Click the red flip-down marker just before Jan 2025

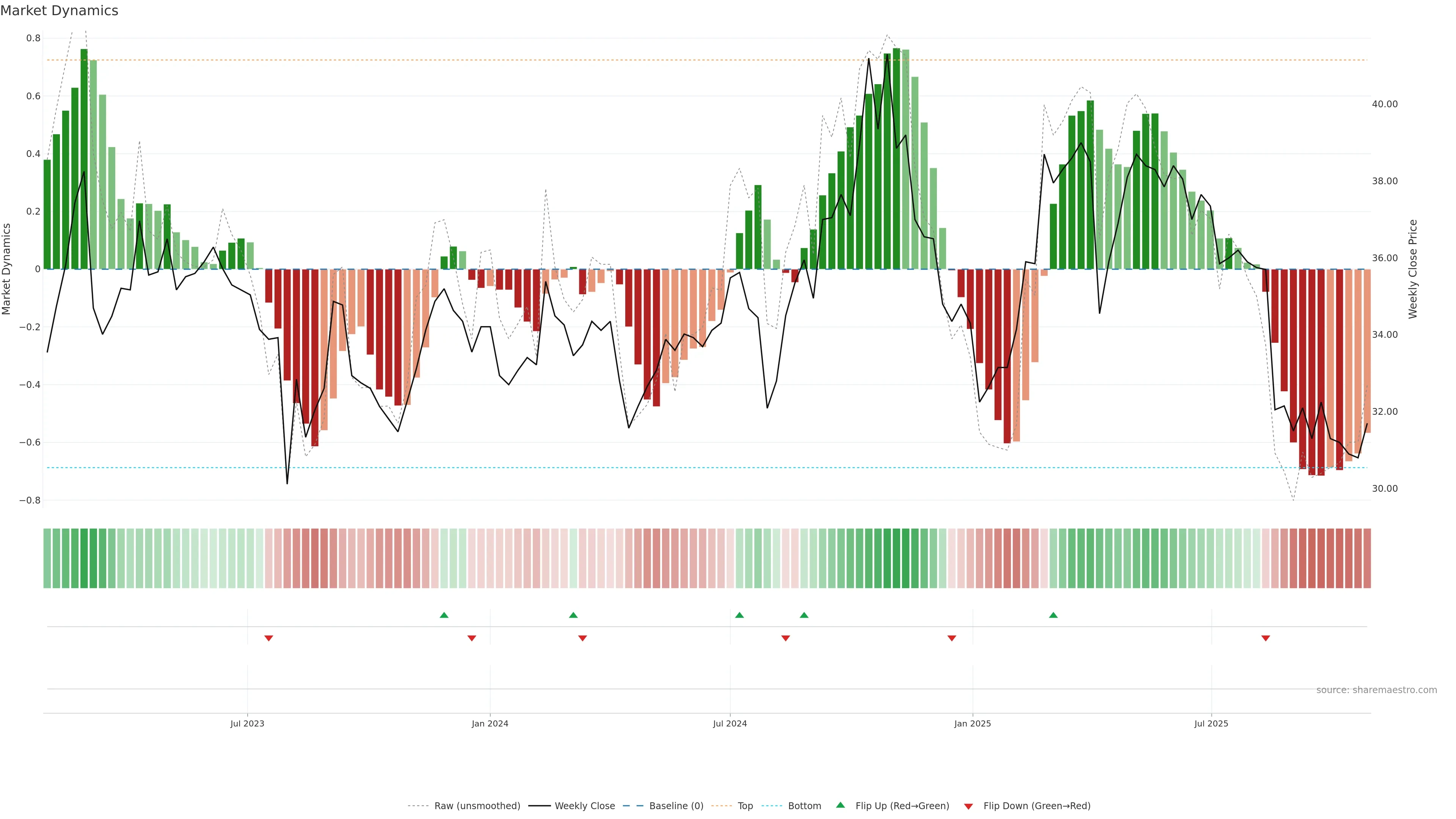pos(952,638)
